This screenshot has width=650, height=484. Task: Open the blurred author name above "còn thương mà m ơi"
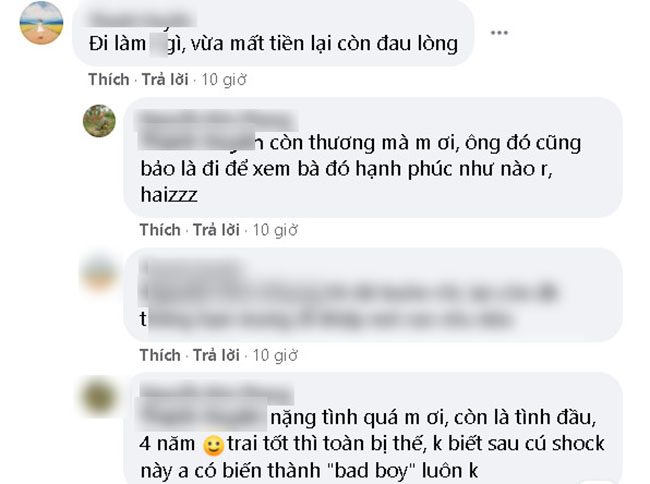218,119
